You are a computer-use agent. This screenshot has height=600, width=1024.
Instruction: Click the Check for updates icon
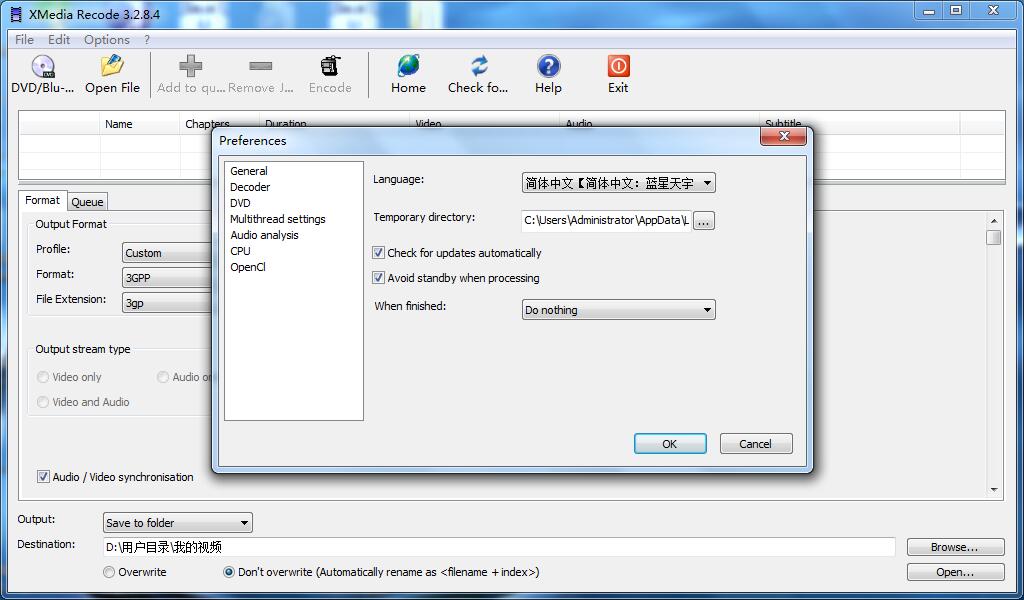click(479, 66)
